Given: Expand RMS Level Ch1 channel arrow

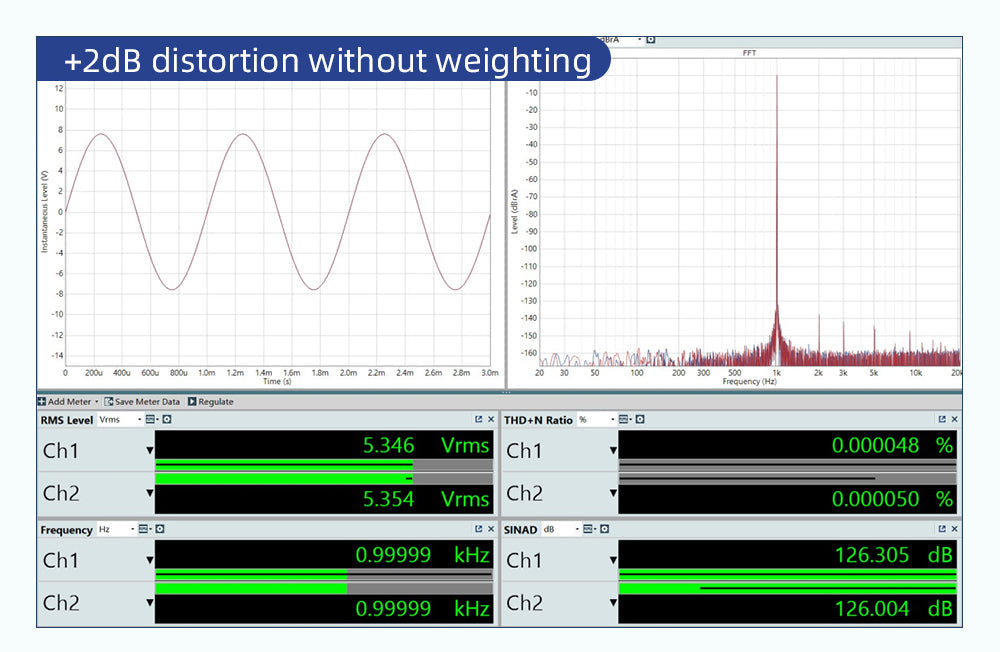Looking at the screenshot, I should 150,451.
